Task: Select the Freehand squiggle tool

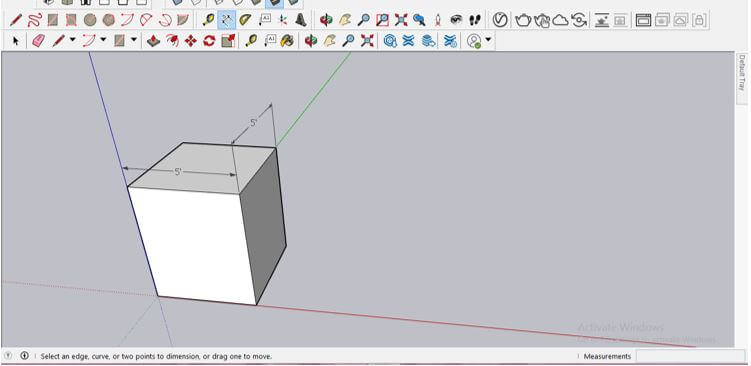Action: pos(34,20)
